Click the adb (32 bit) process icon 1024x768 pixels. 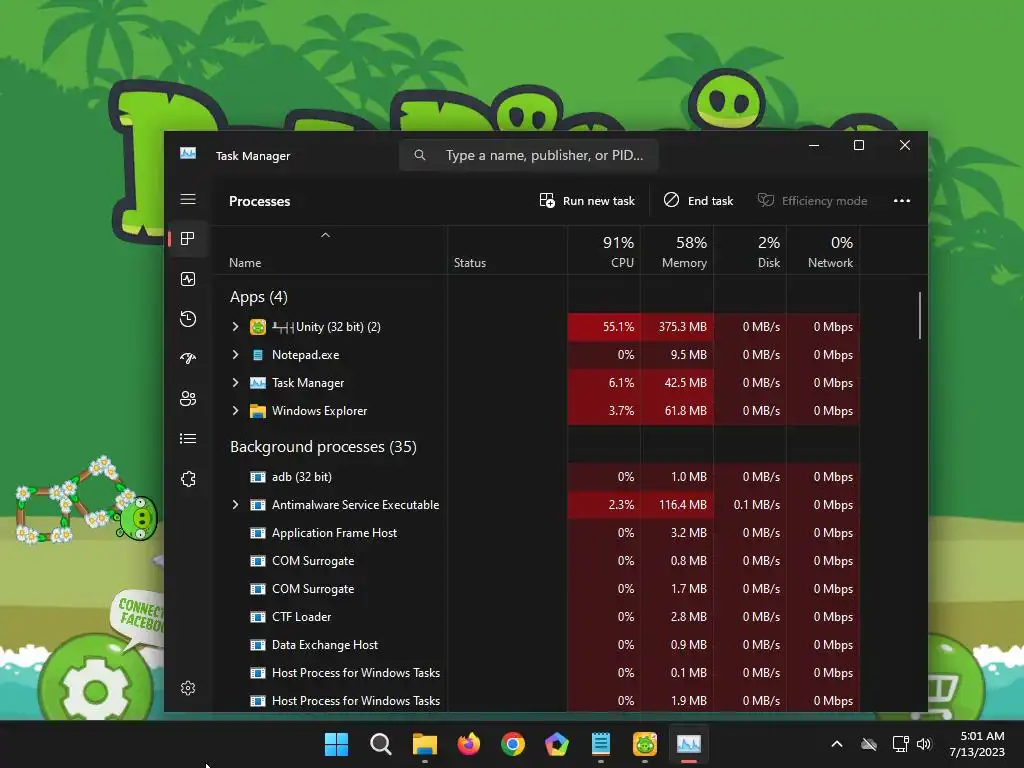pos(258,477)
